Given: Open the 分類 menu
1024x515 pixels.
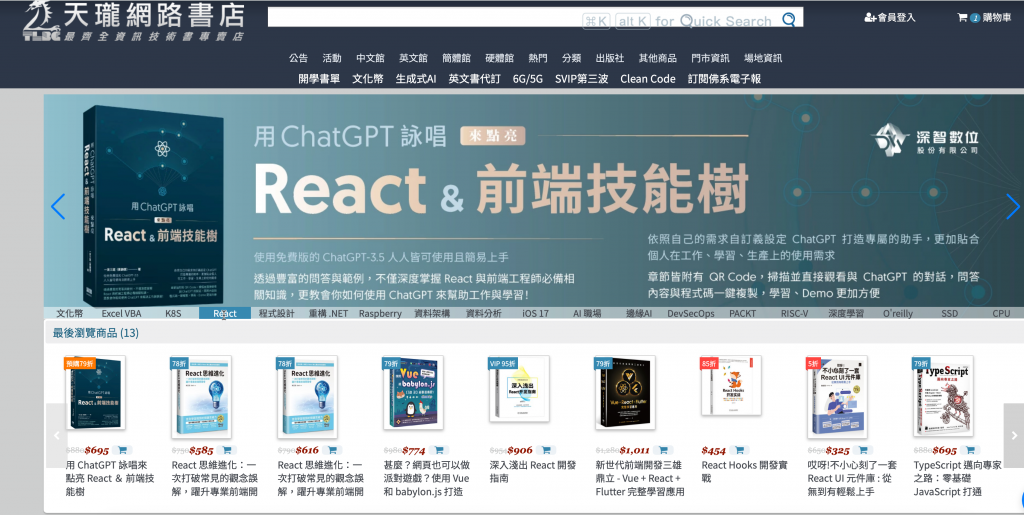Looking at the screenshot, I should 571,58.
